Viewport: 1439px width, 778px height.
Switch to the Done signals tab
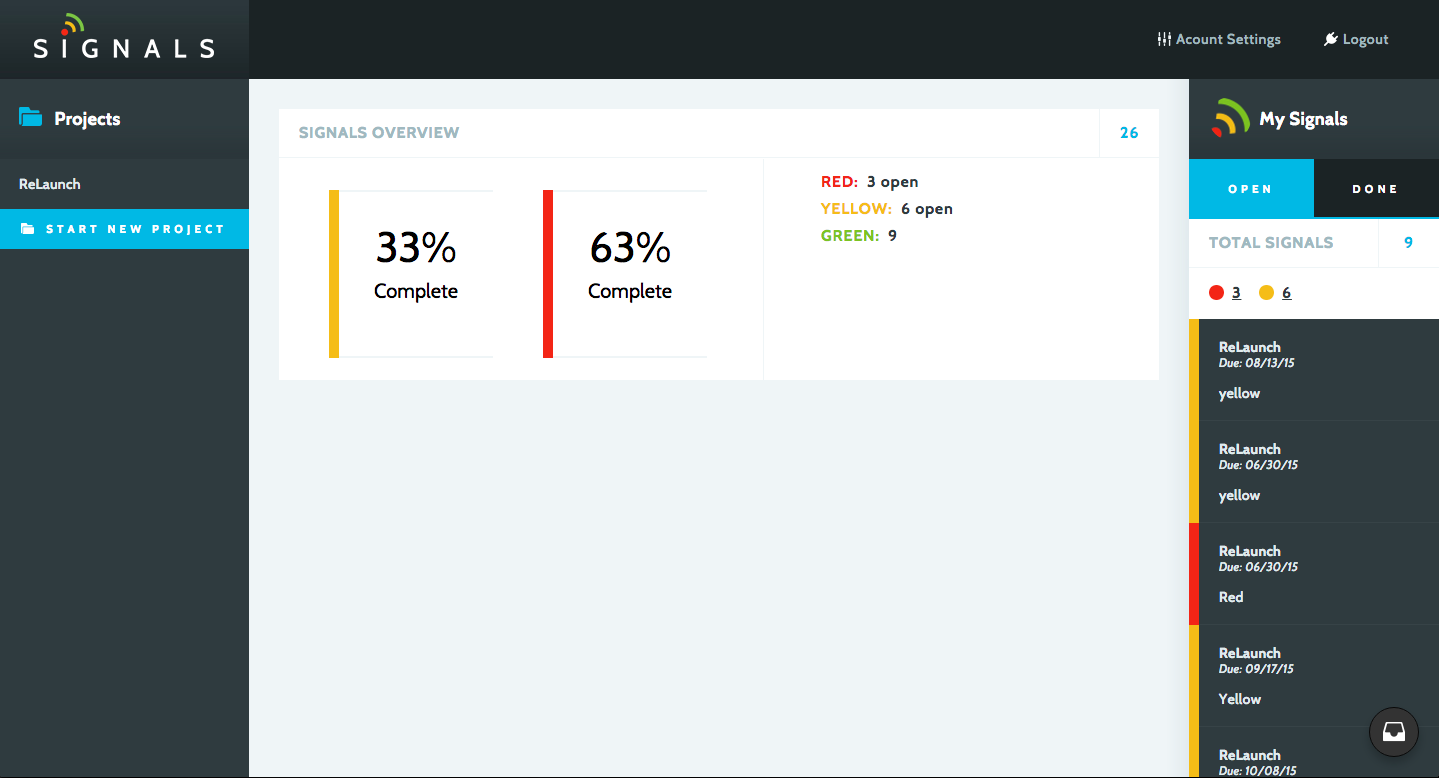point(1376,189)
